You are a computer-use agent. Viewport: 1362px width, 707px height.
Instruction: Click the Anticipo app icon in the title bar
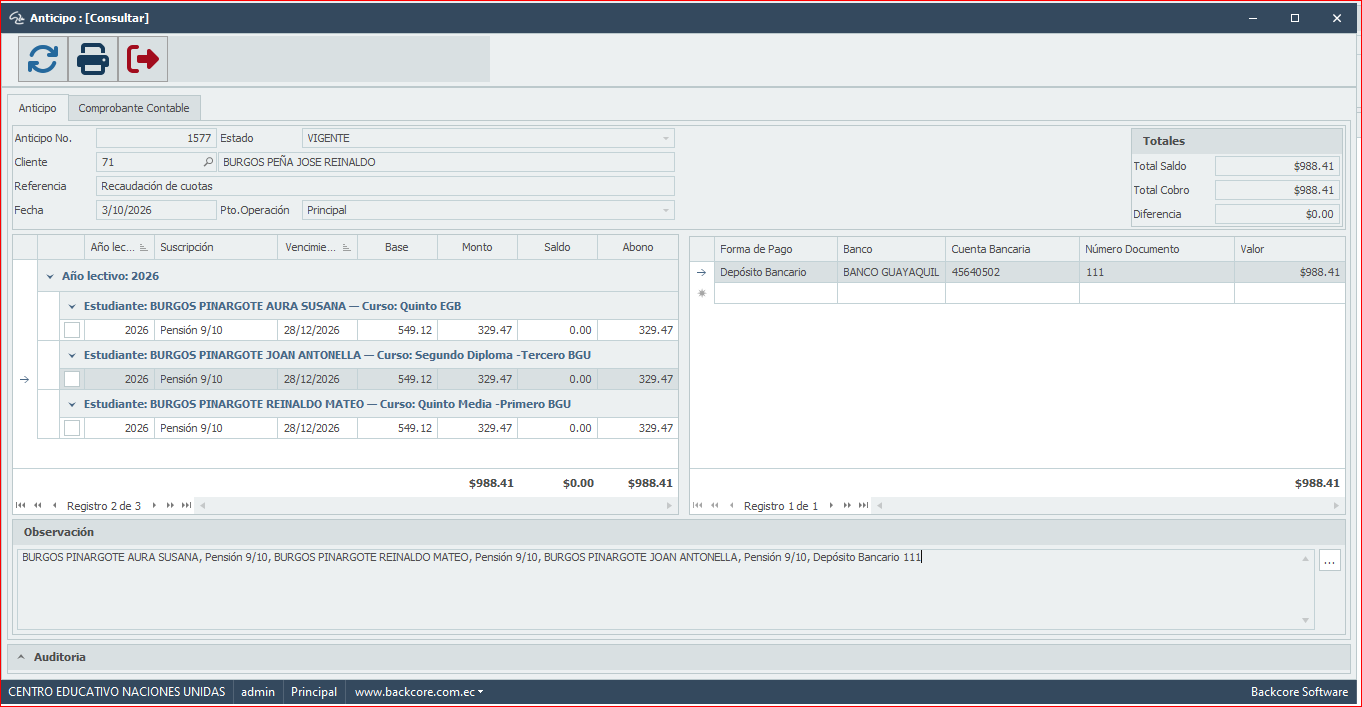pyautogui.click(x=16, y=18)
